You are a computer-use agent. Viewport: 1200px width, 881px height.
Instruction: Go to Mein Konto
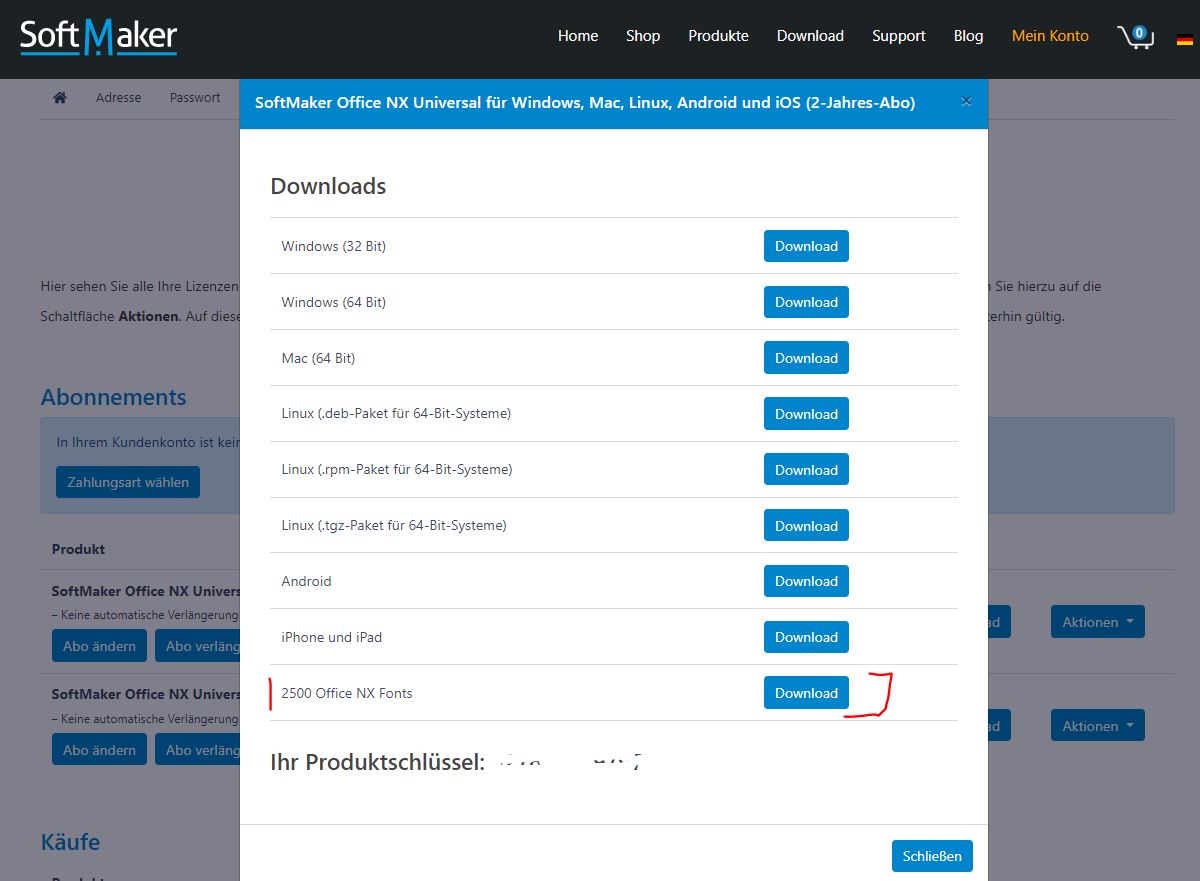click(1050, 36)
